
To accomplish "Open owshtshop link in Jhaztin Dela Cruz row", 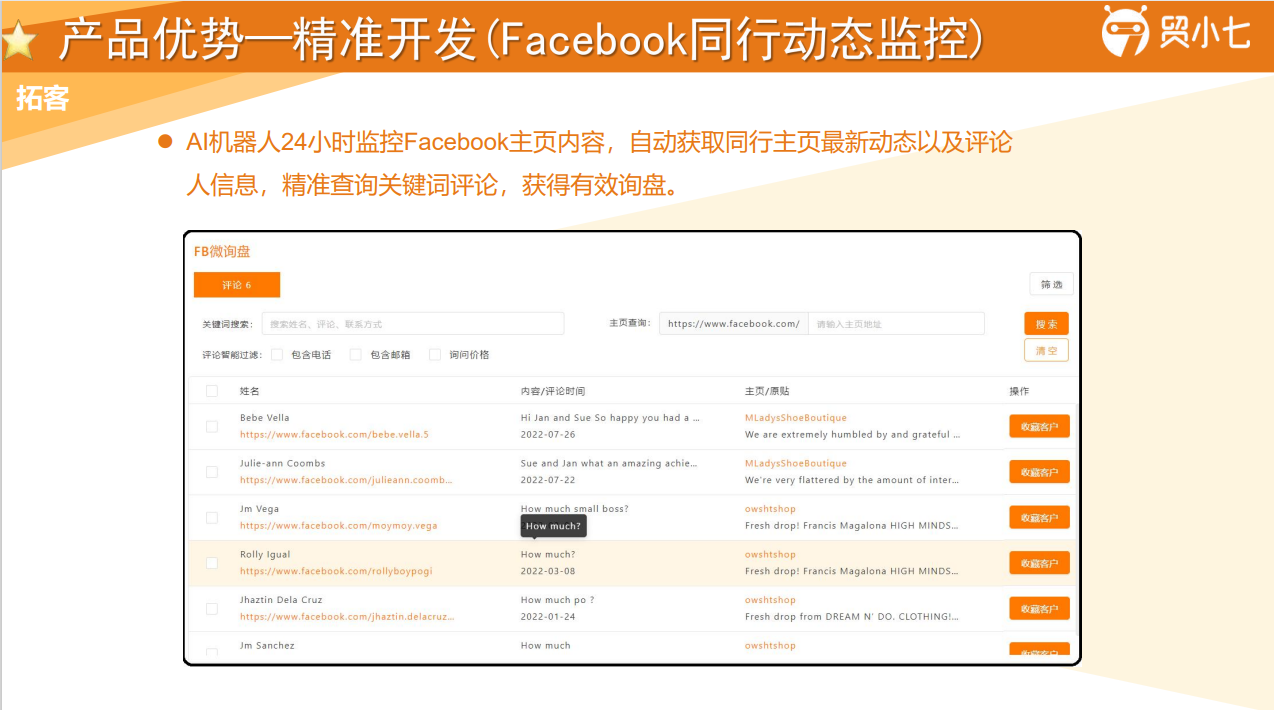I will [770, 600].
